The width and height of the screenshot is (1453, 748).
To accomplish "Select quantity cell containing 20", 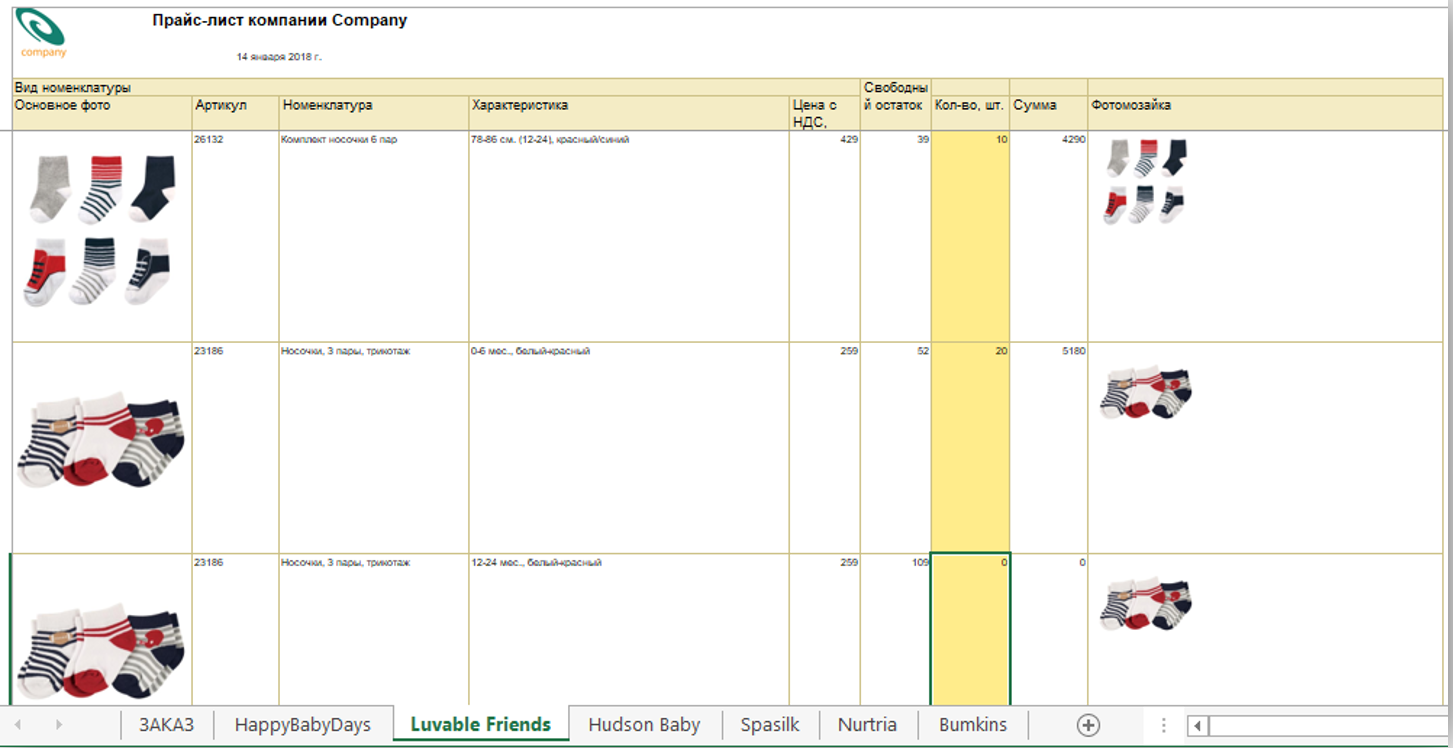I will (x=969, y=447).
